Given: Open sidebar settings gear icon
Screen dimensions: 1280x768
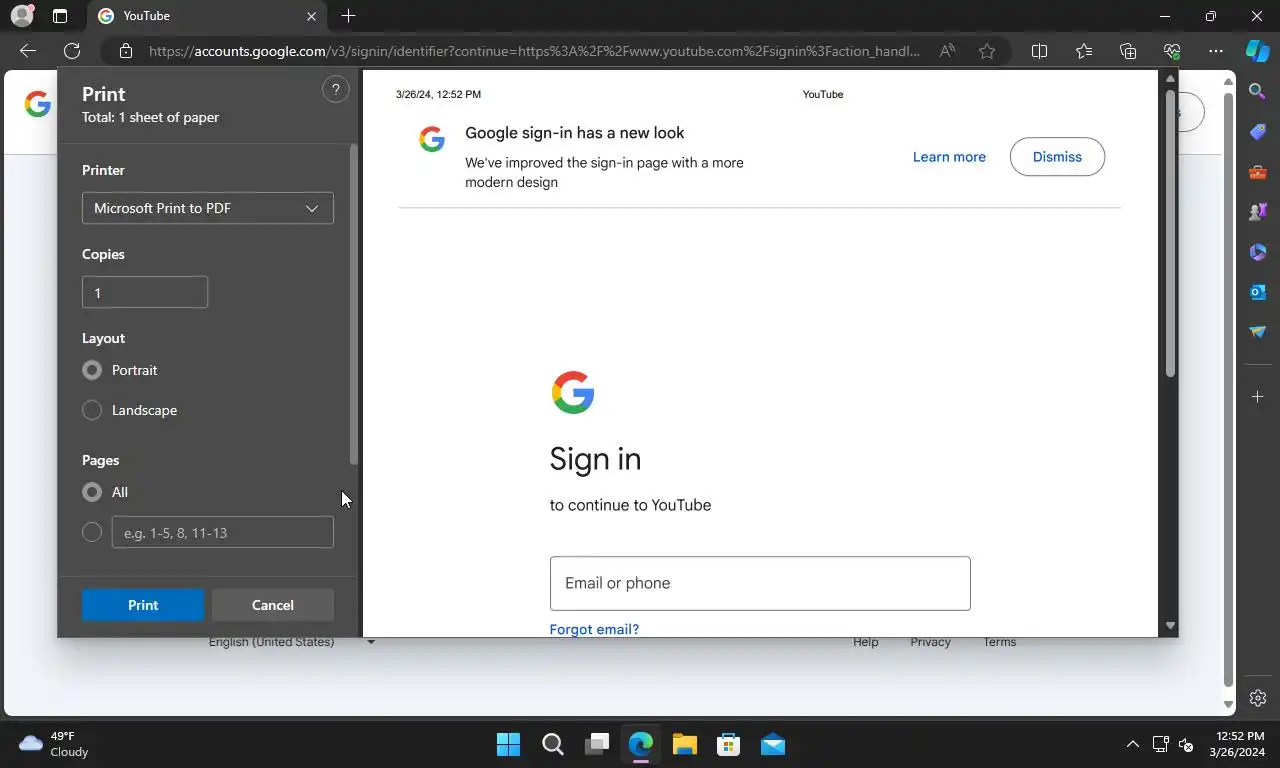Looking at the screenshot, I should pos(1258,698).
